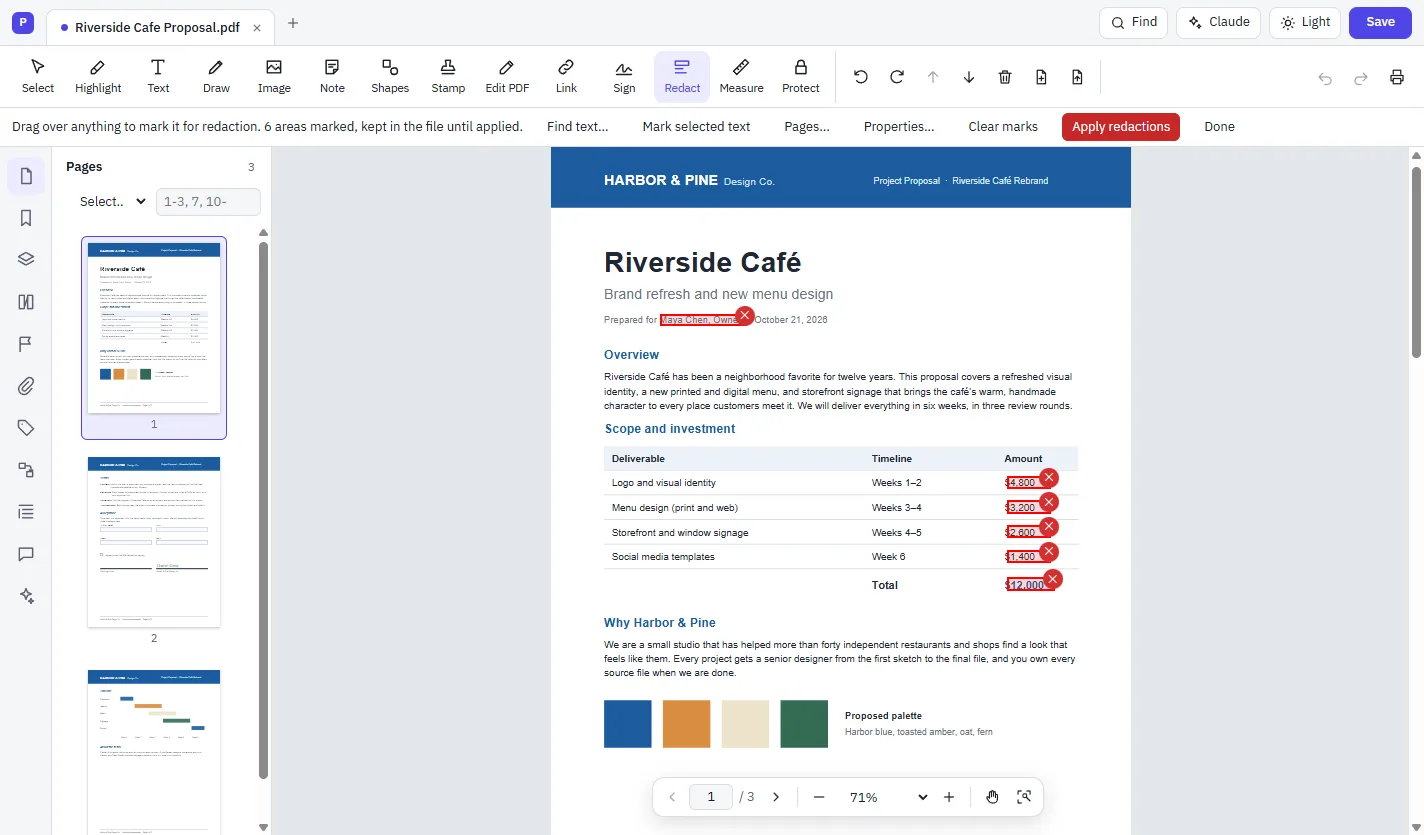
Task: Pick the Stamp tool
Action: pyautogui.click(x=448, y=77)
